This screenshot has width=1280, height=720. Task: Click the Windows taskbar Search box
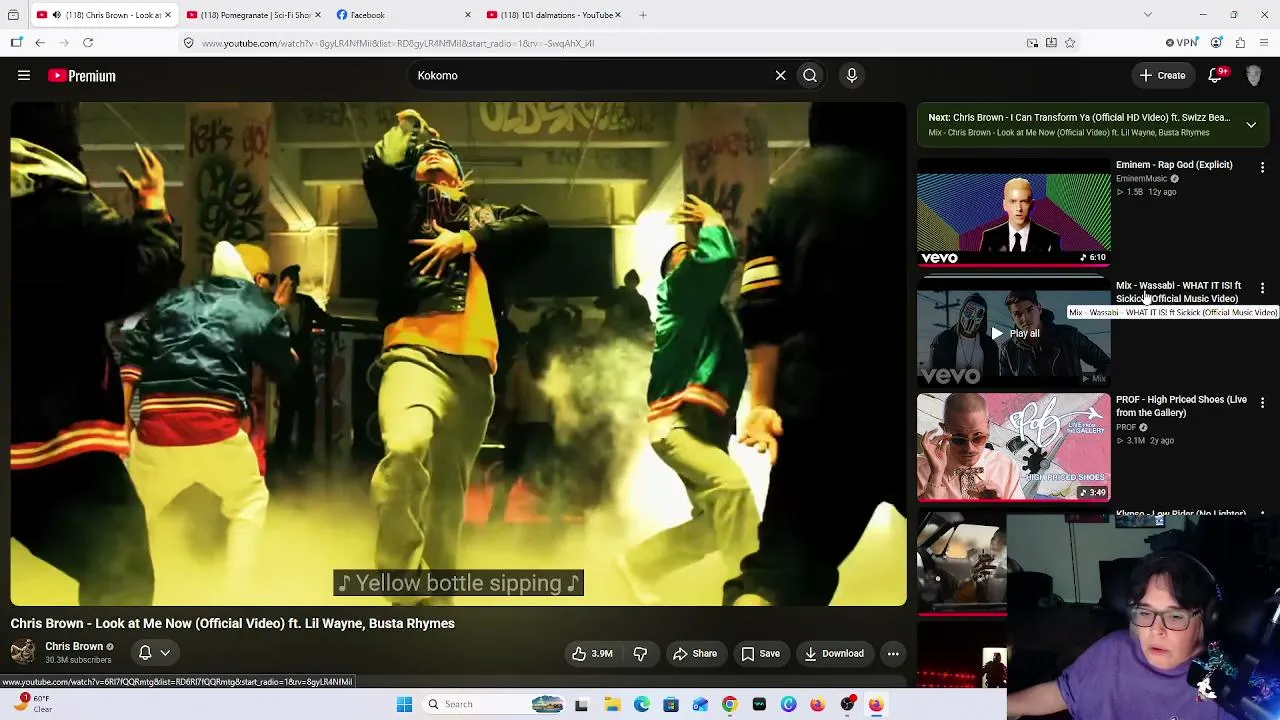click(494, 704)
